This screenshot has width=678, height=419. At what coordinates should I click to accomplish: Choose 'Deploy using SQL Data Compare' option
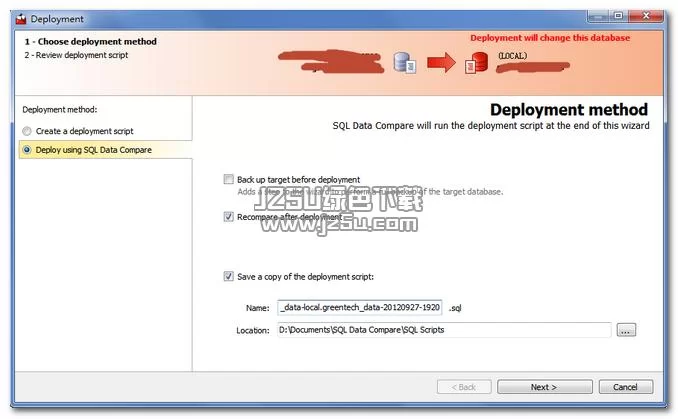pyautogui.click(x=26, y=150)
